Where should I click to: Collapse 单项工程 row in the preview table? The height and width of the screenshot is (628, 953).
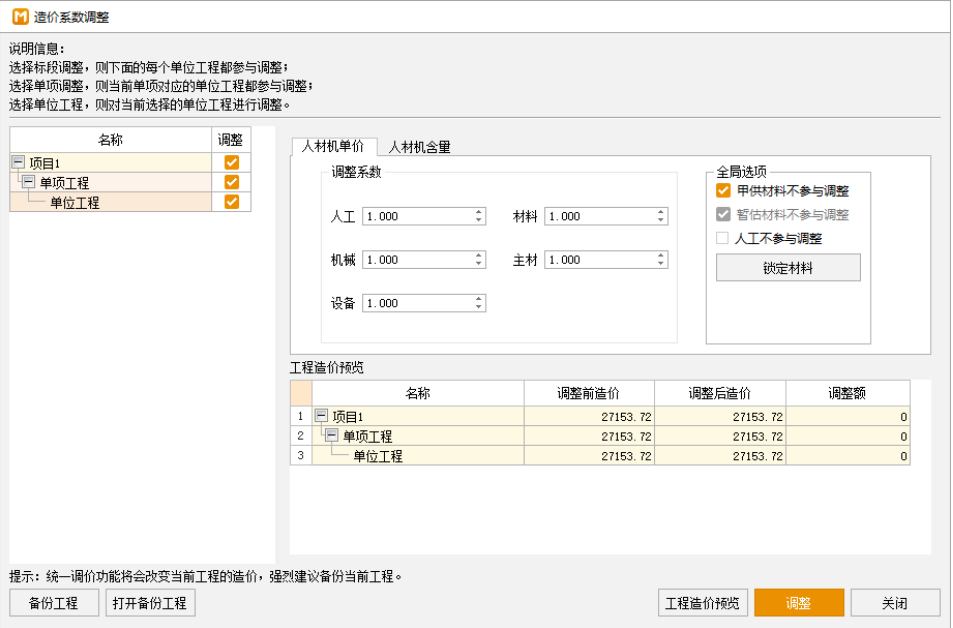click(x=331, y=436)
